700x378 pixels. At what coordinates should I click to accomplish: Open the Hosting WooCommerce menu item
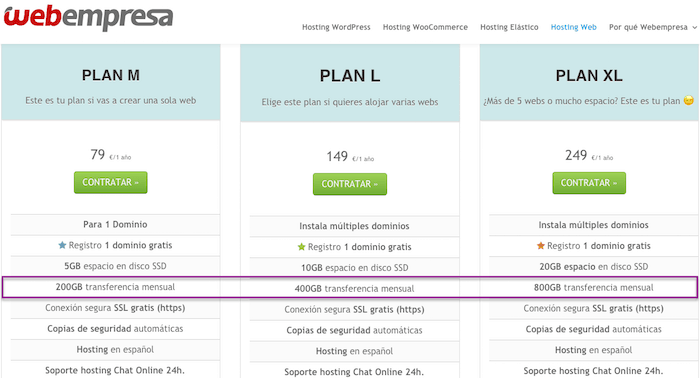click(425, 27)
